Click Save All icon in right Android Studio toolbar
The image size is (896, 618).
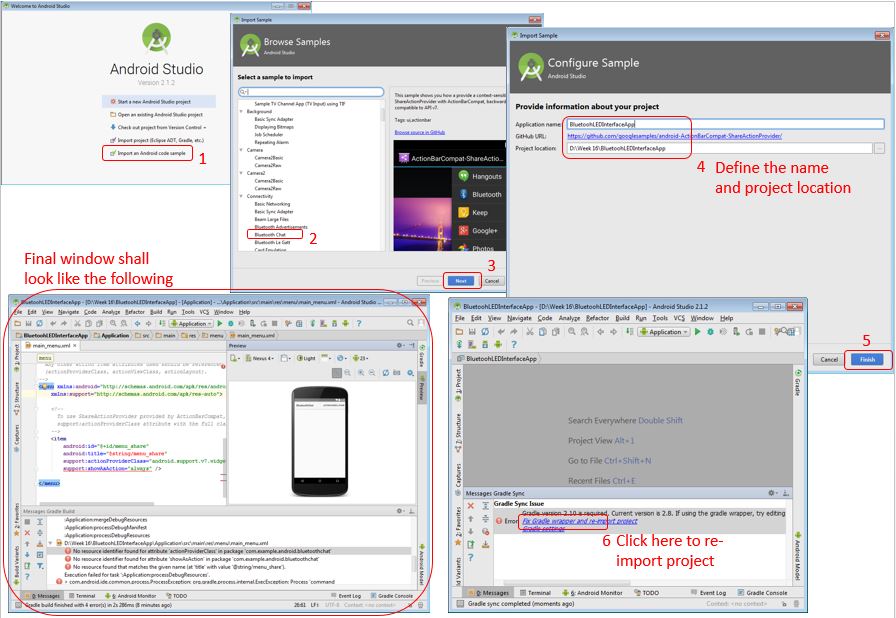pos(472,331)
